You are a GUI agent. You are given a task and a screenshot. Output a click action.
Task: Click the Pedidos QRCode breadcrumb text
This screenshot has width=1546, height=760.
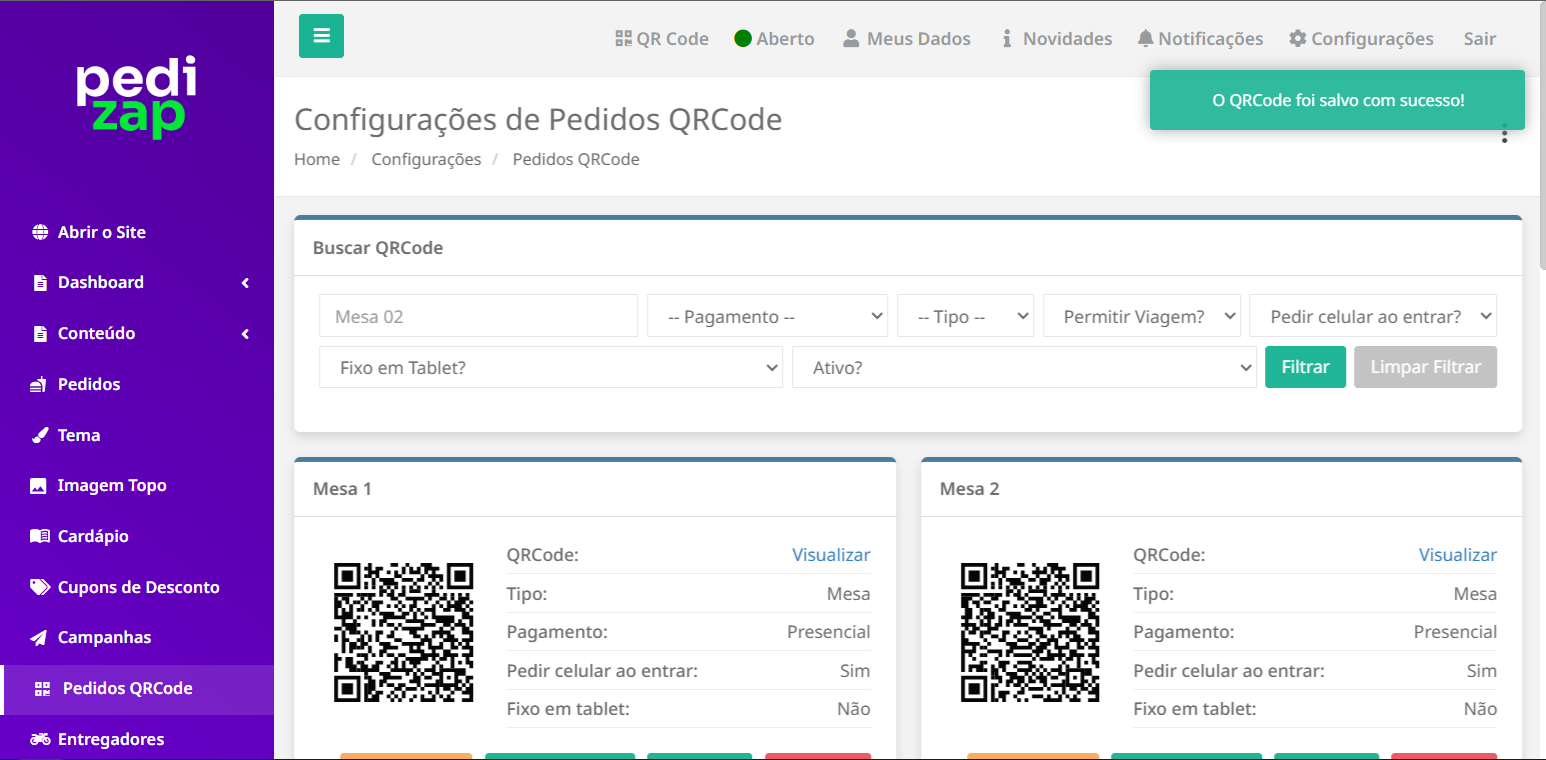576,159
